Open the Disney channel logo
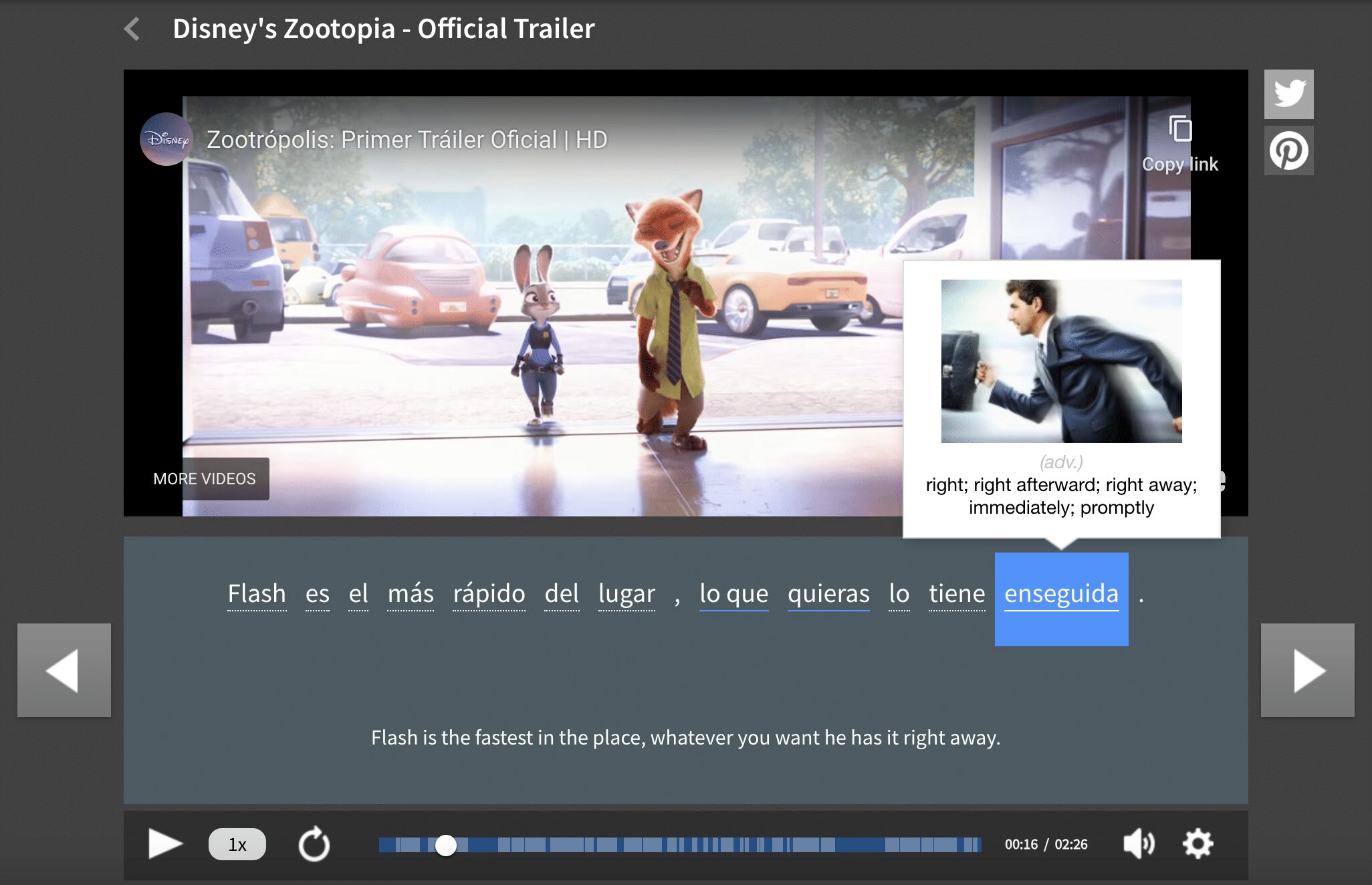1372x885 pixels. click(x=166, y=139)
